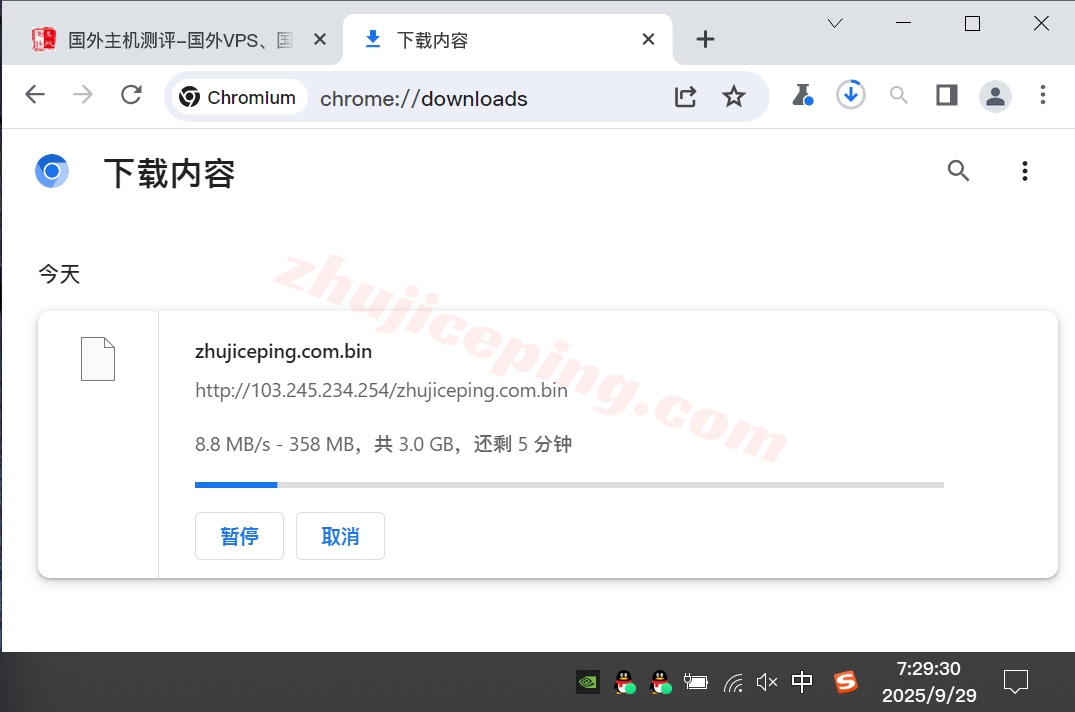Viewport: 1075px width, 712px height.
Task: Open the Chromium Experiments flask icon
Action: [803, 94]
